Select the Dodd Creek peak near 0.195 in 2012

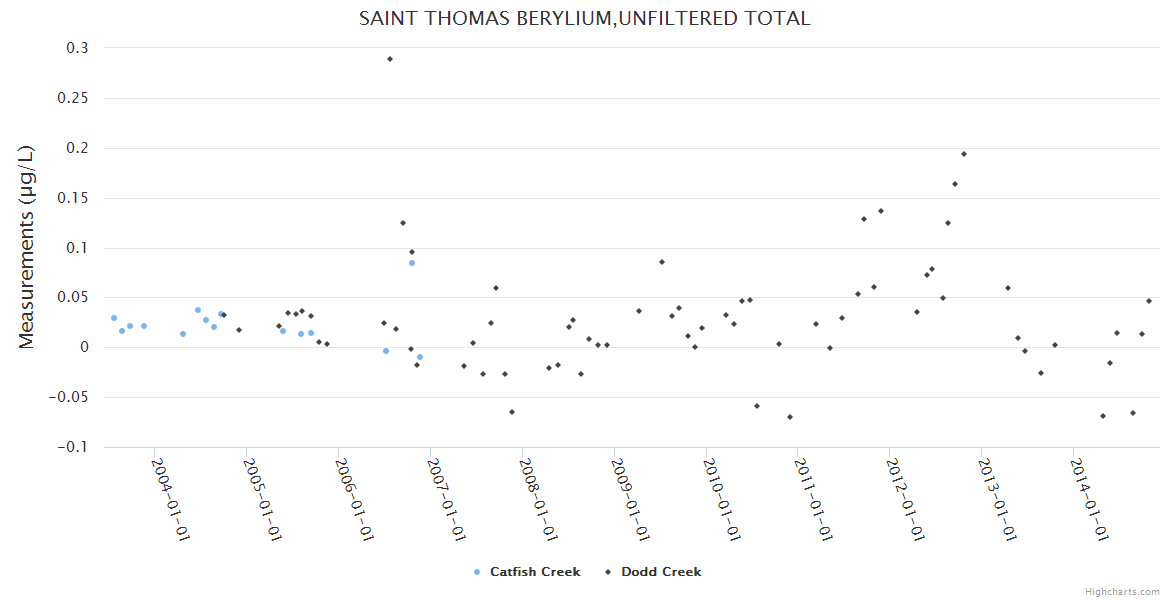point(964,154)
